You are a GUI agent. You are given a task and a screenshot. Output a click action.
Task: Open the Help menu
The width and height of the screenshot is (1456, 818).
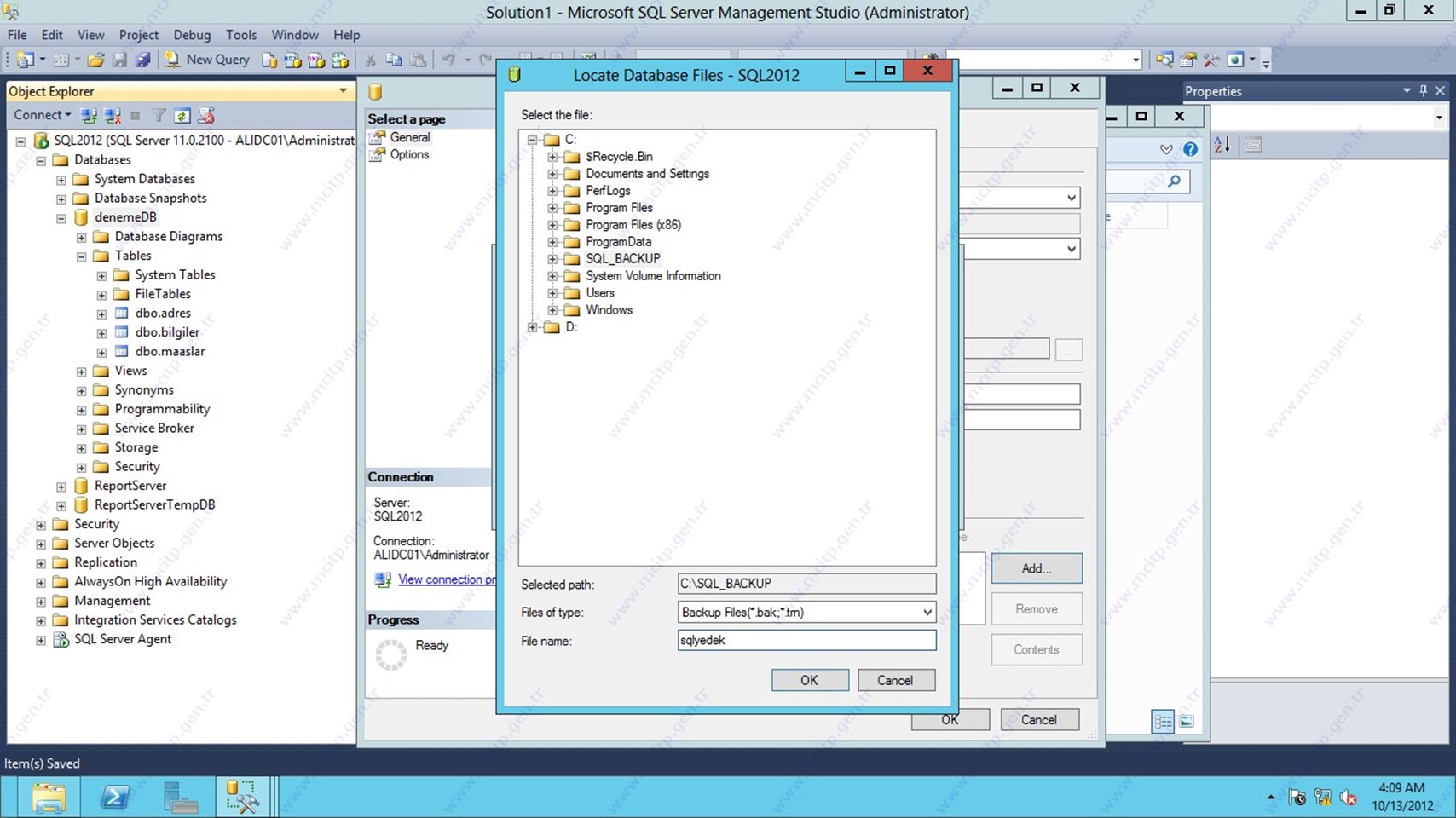pos(346,35)
